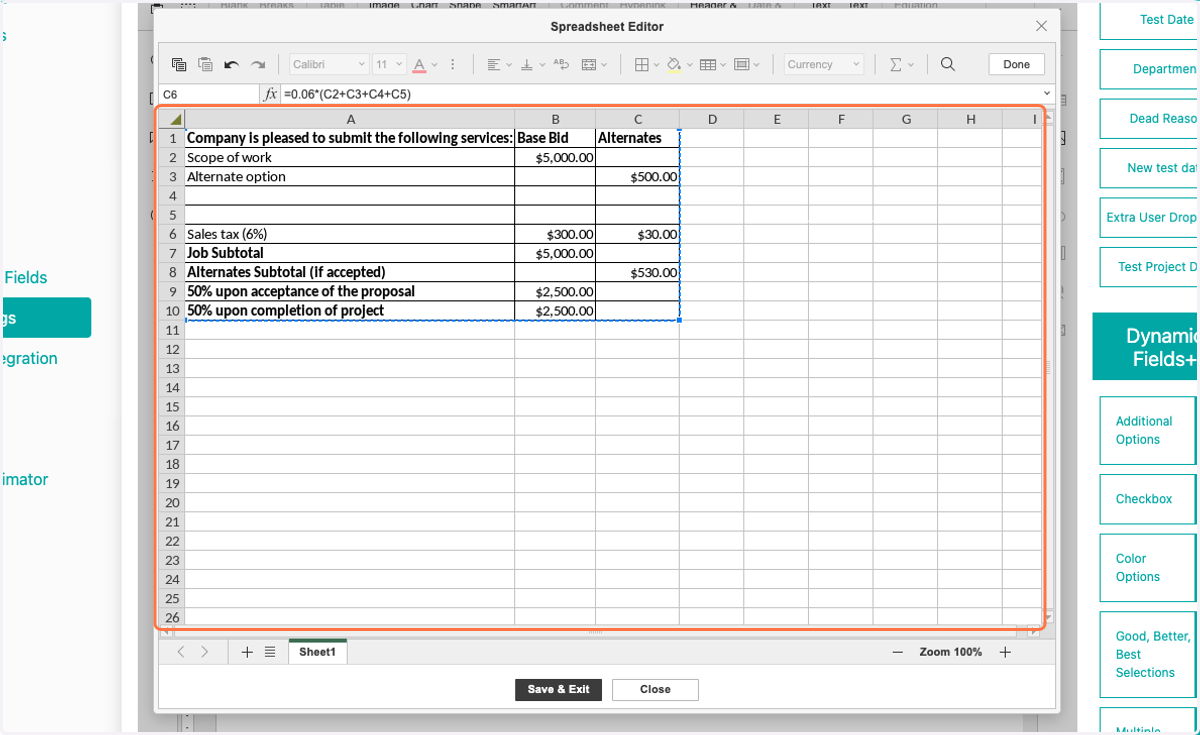This screenshot has width=1200, height=735.
Task: Click the Zoom 100% label
Action: [951, 652]
